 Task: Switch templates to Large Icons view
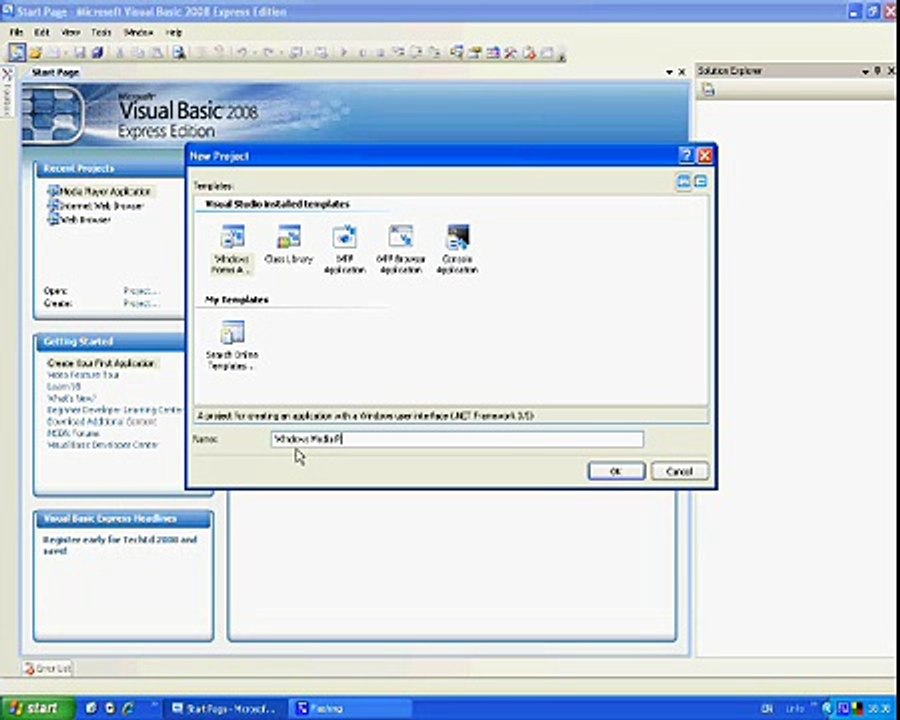coord(684,182)
